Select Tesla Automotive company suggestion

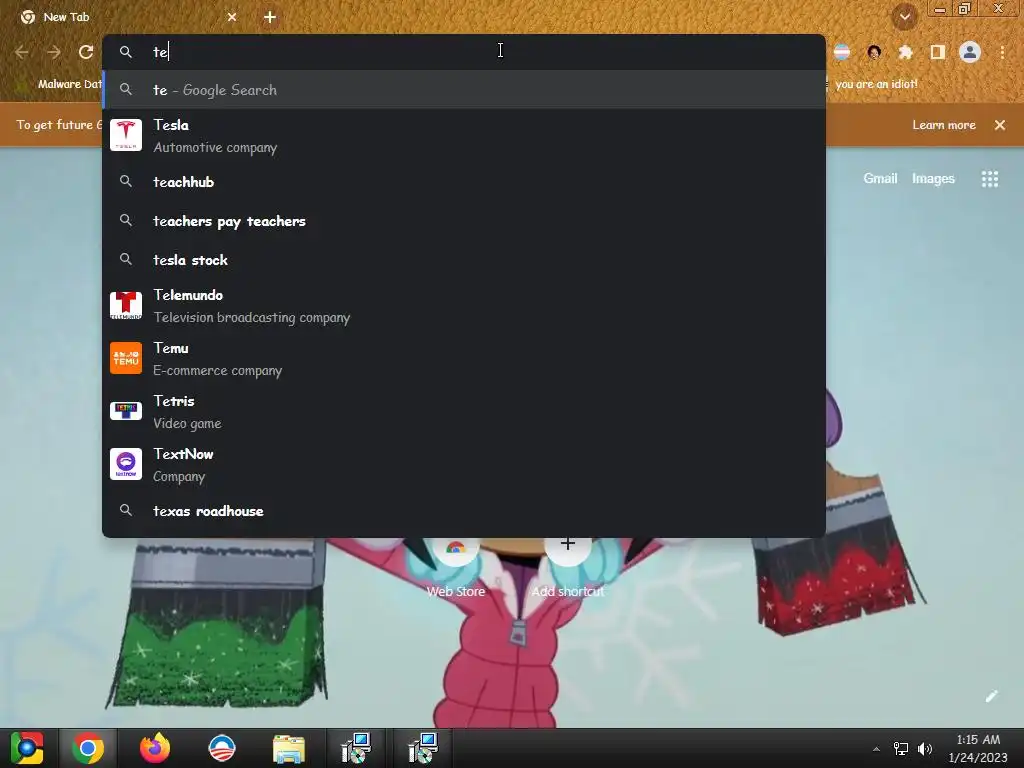pyautogui.click(x=464, y=136)
